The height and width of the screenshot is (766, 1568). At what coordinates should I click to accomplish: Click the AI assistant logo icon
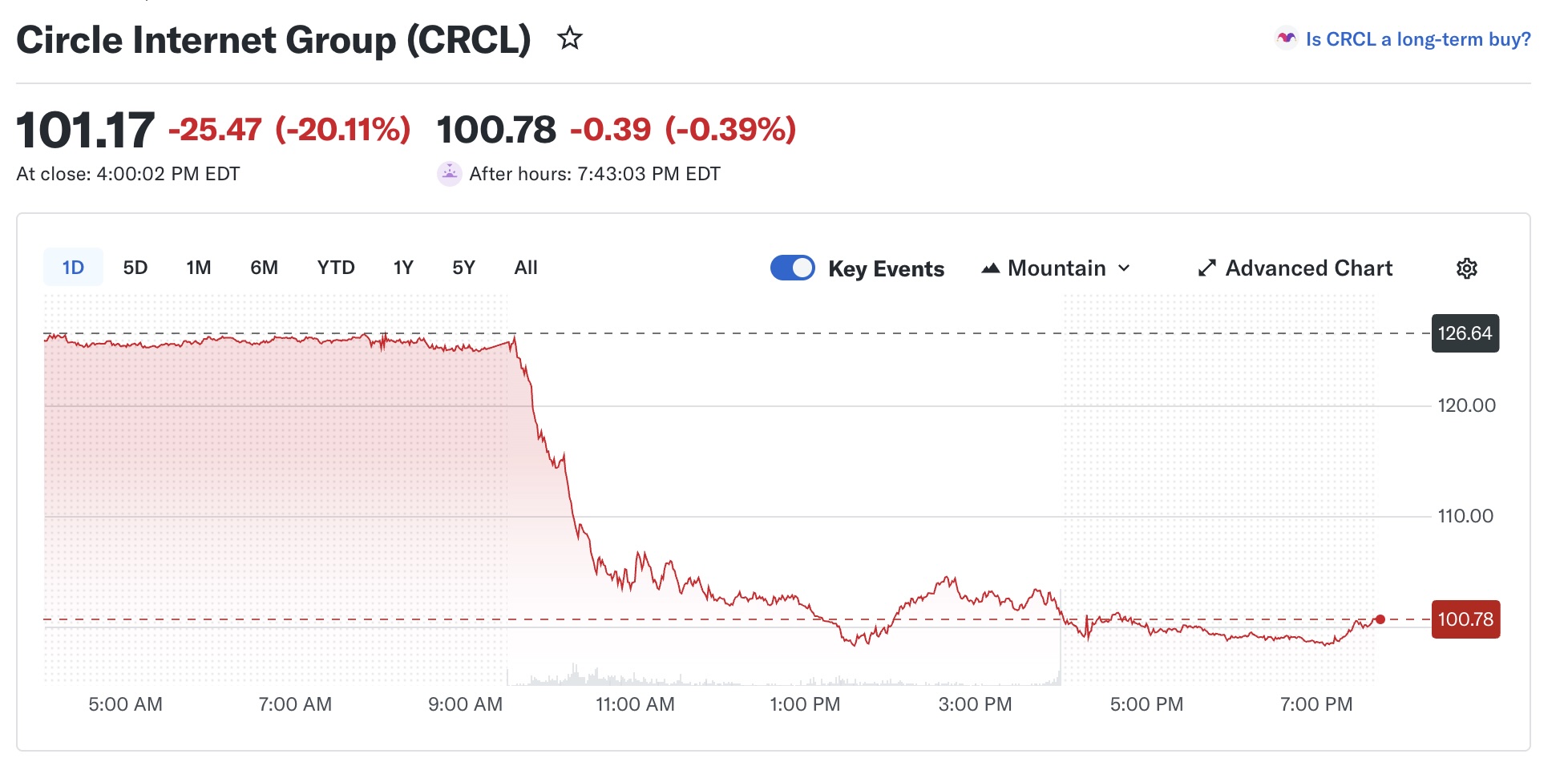tap(1287, 38)
